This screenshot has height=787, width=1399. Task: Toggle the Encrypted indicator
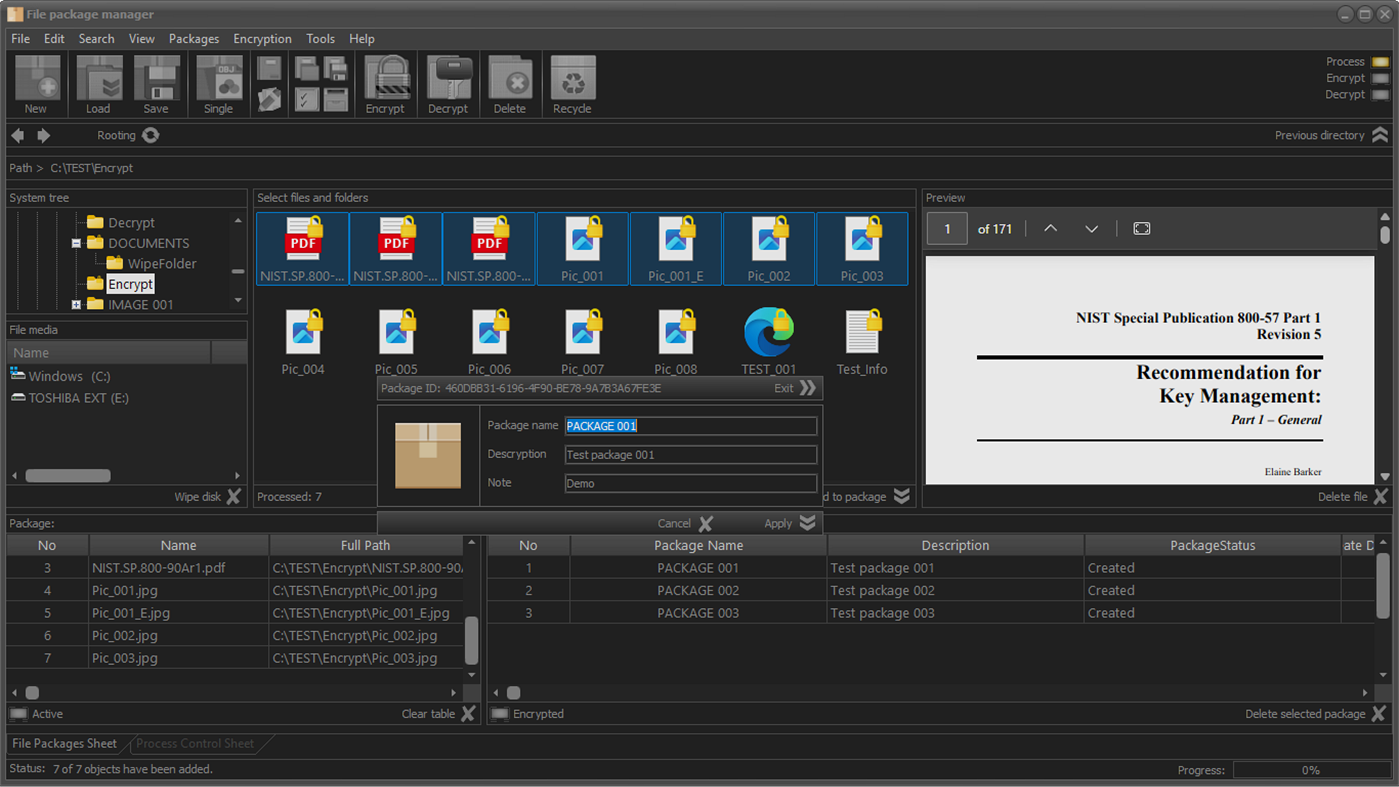(499, 713)
